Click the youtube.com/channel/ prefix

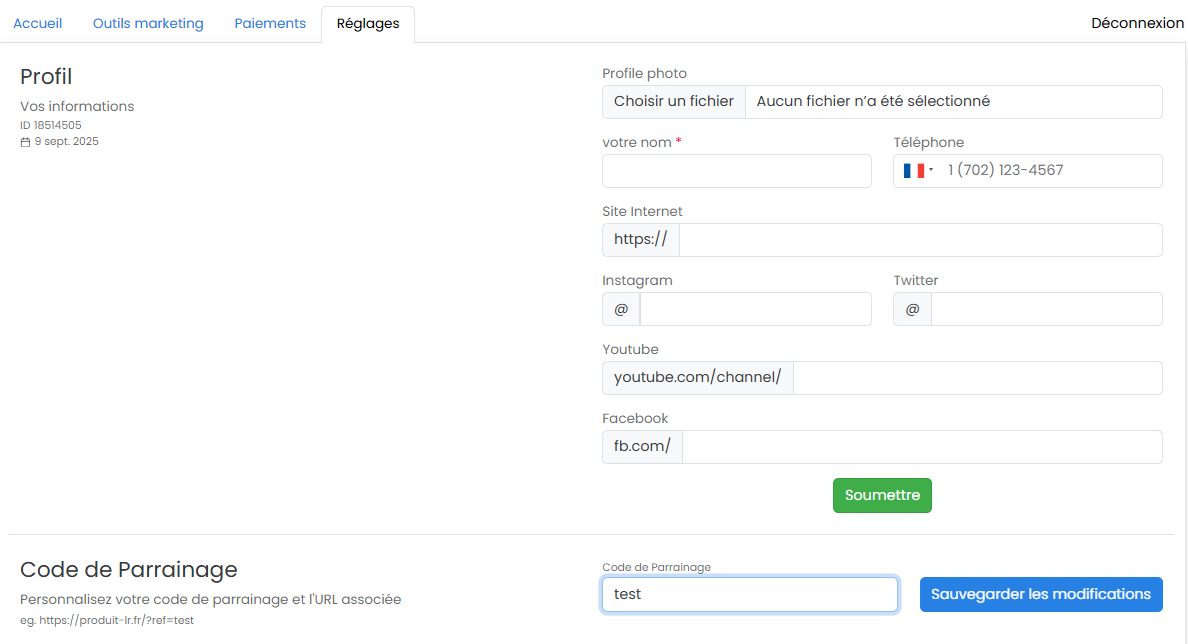click(697, 378)
